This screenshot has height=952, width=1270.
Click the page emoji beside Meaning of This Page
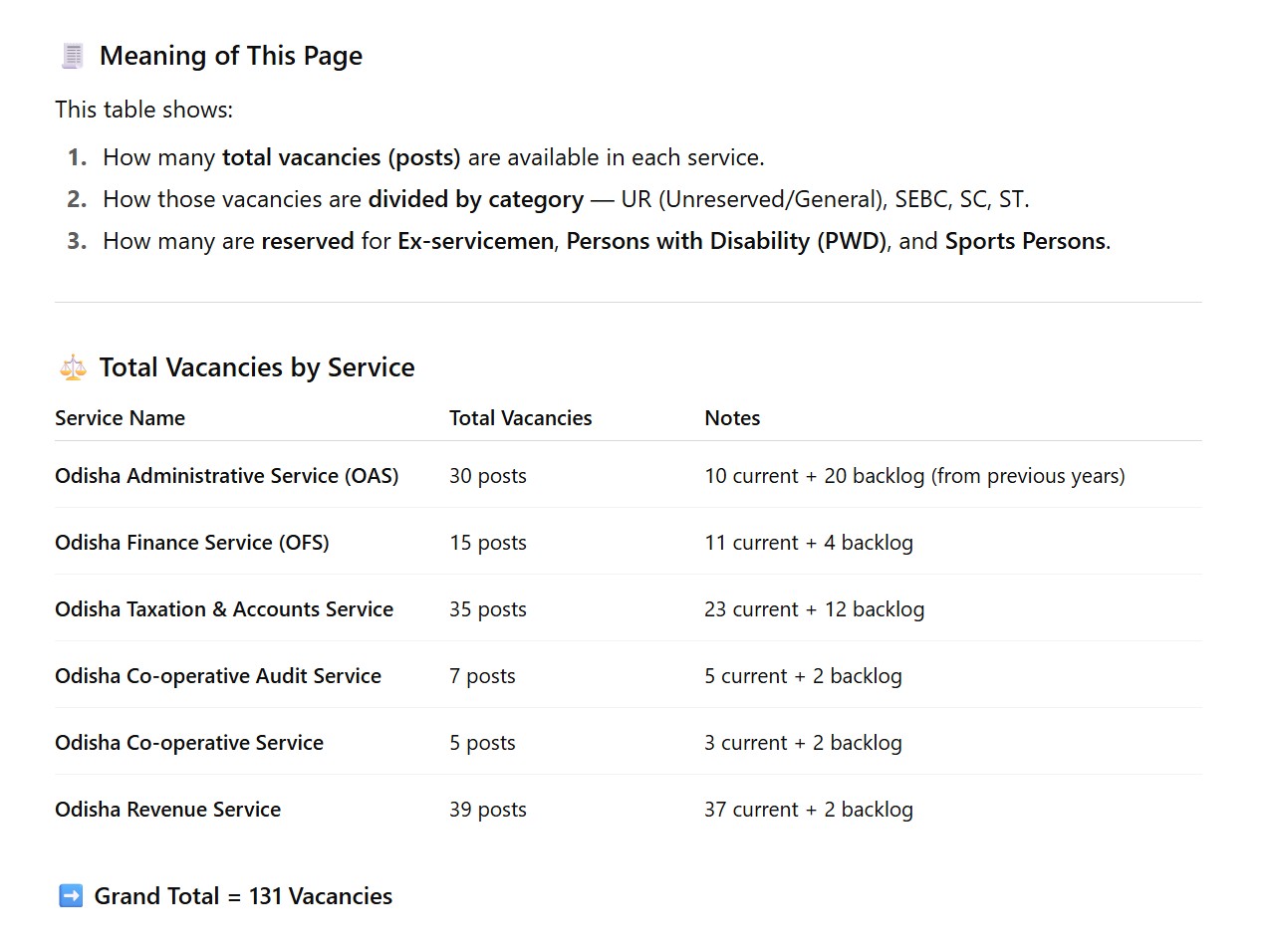point(73,57)
